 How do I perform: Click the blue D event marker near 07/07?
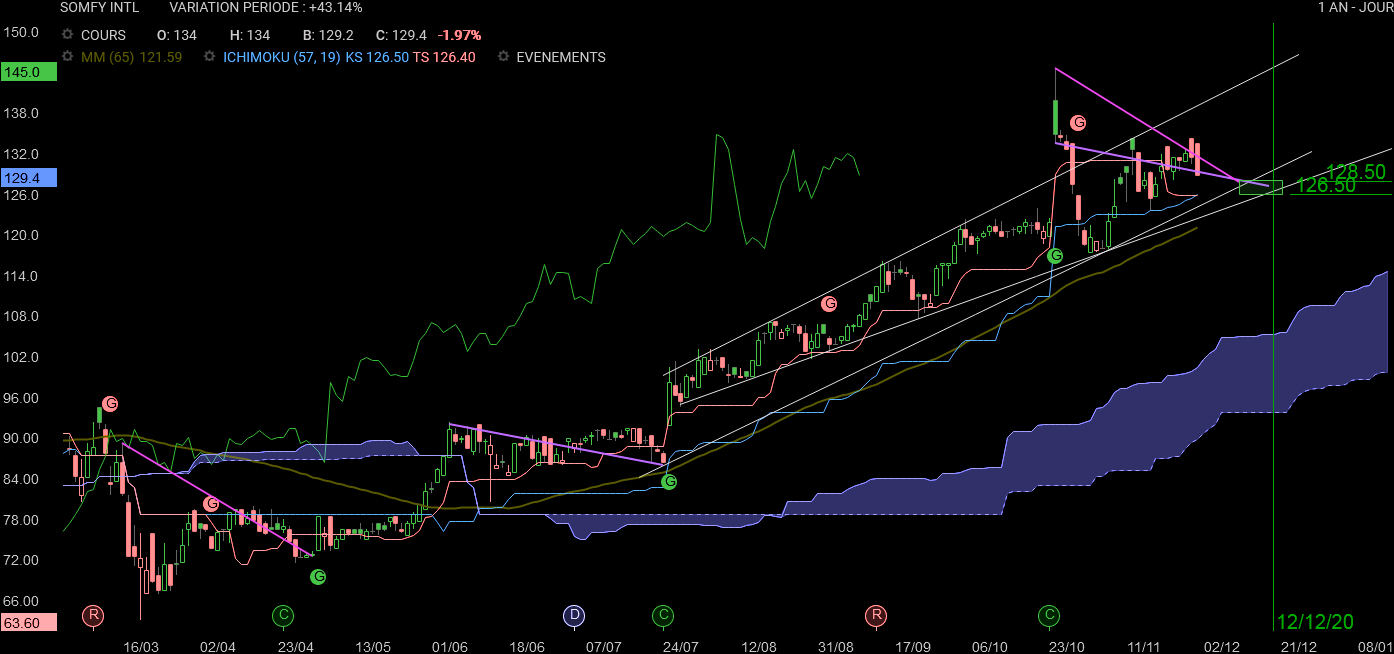(574, 614)
